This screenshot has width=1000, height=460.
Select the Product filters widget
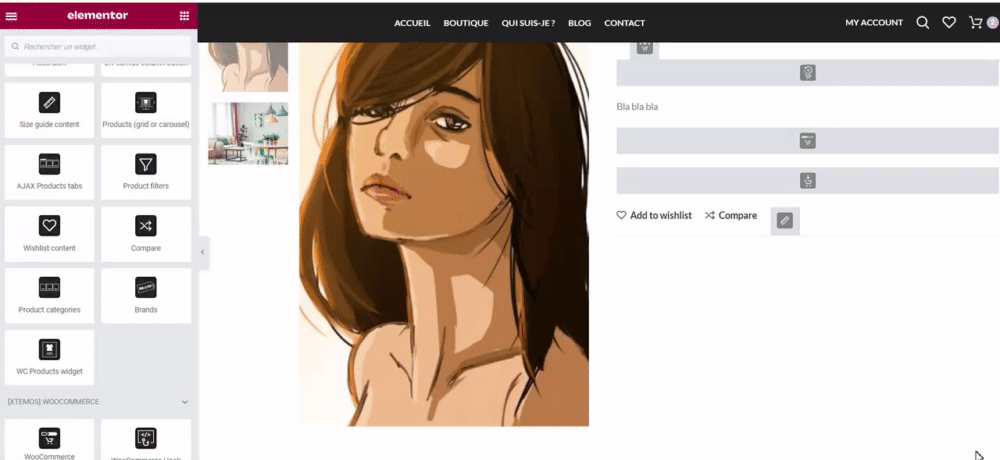click(x=146, y=172)
